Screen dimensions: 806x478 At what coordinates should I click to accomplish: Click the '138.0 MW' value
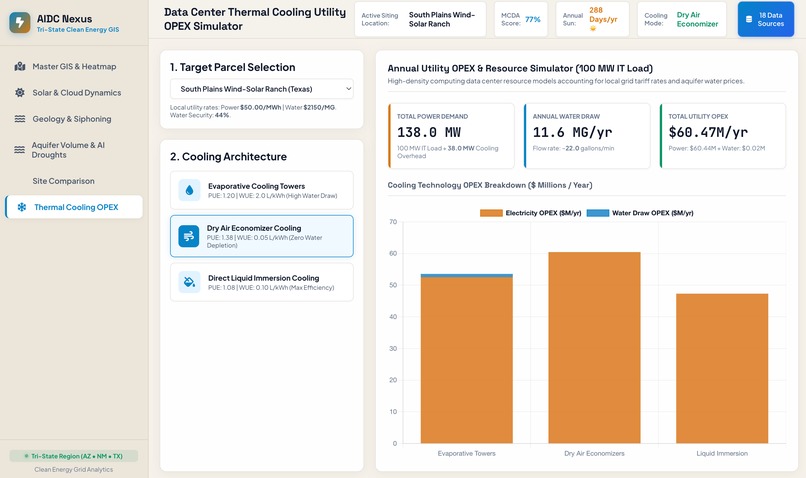pyautogui.click(x=429, y=132)
